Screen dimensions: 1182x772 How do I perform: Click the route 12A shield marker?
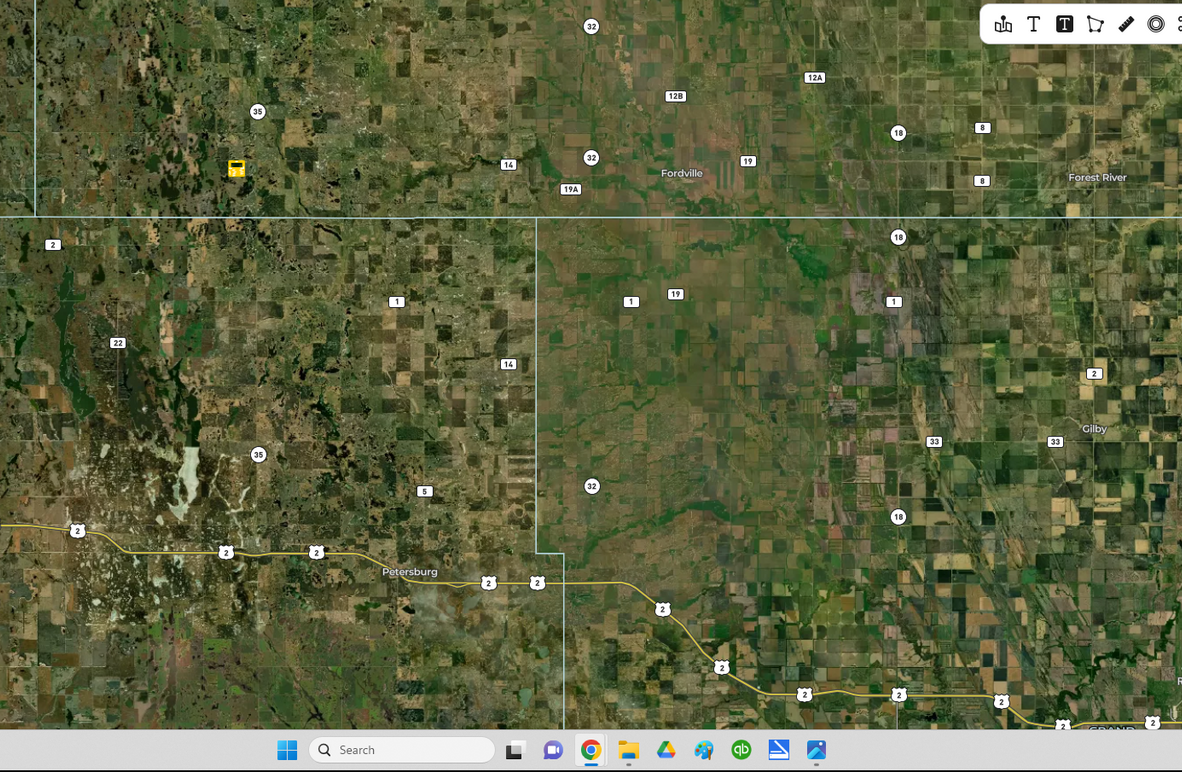point(815,78)
